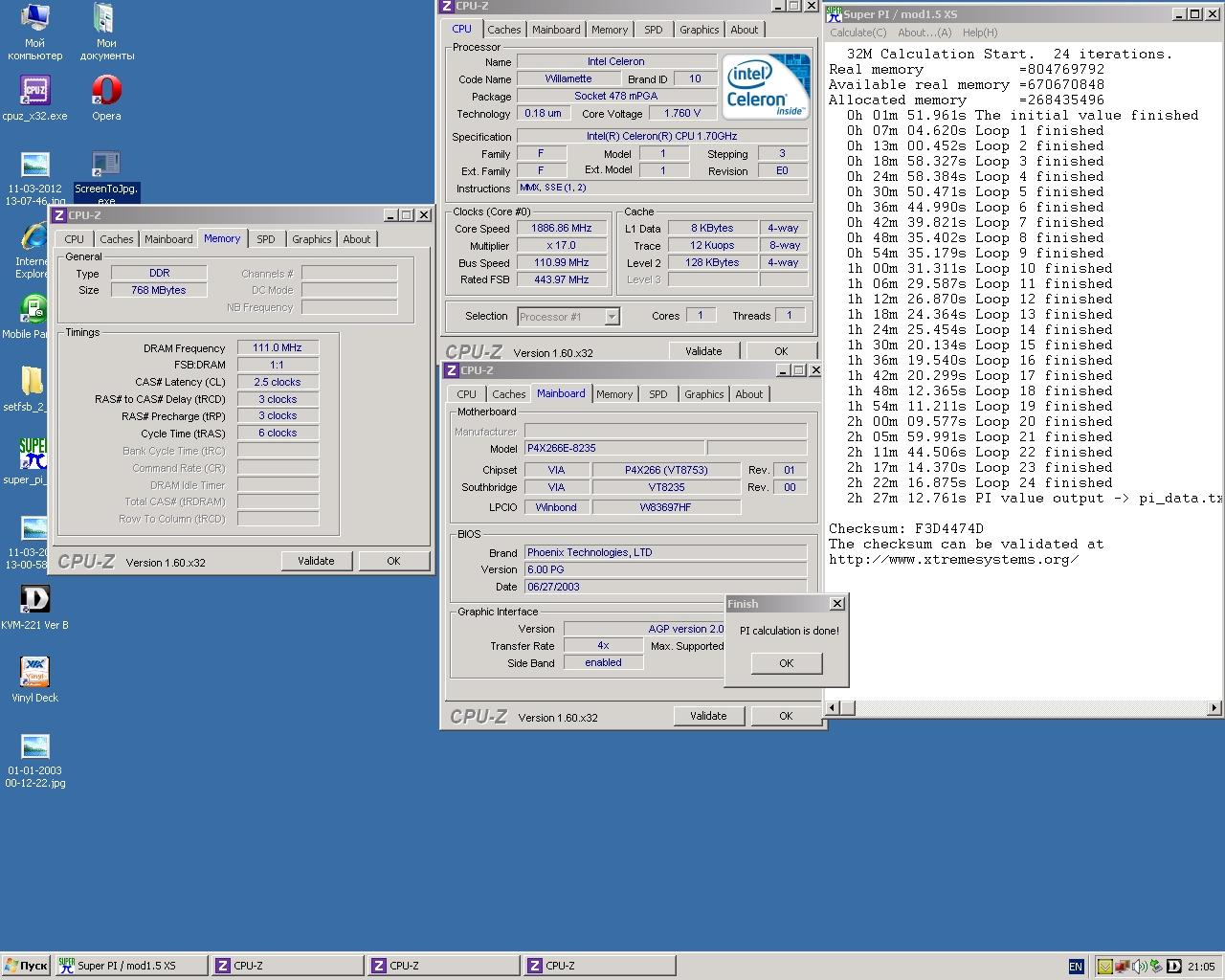Switch to SPD tab in CPU info window
Screen dimensions: 1225x980
(x=653, y=30)
